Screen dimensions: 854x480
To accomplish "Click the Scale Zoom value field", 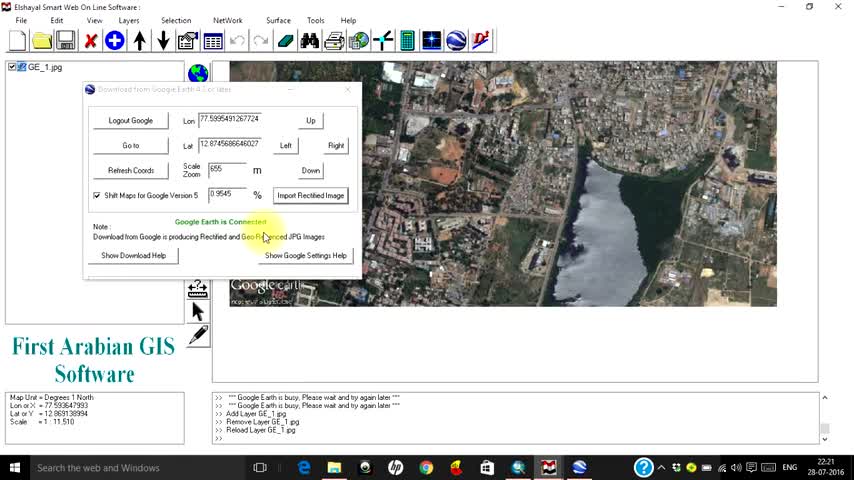I will point(227,170).
